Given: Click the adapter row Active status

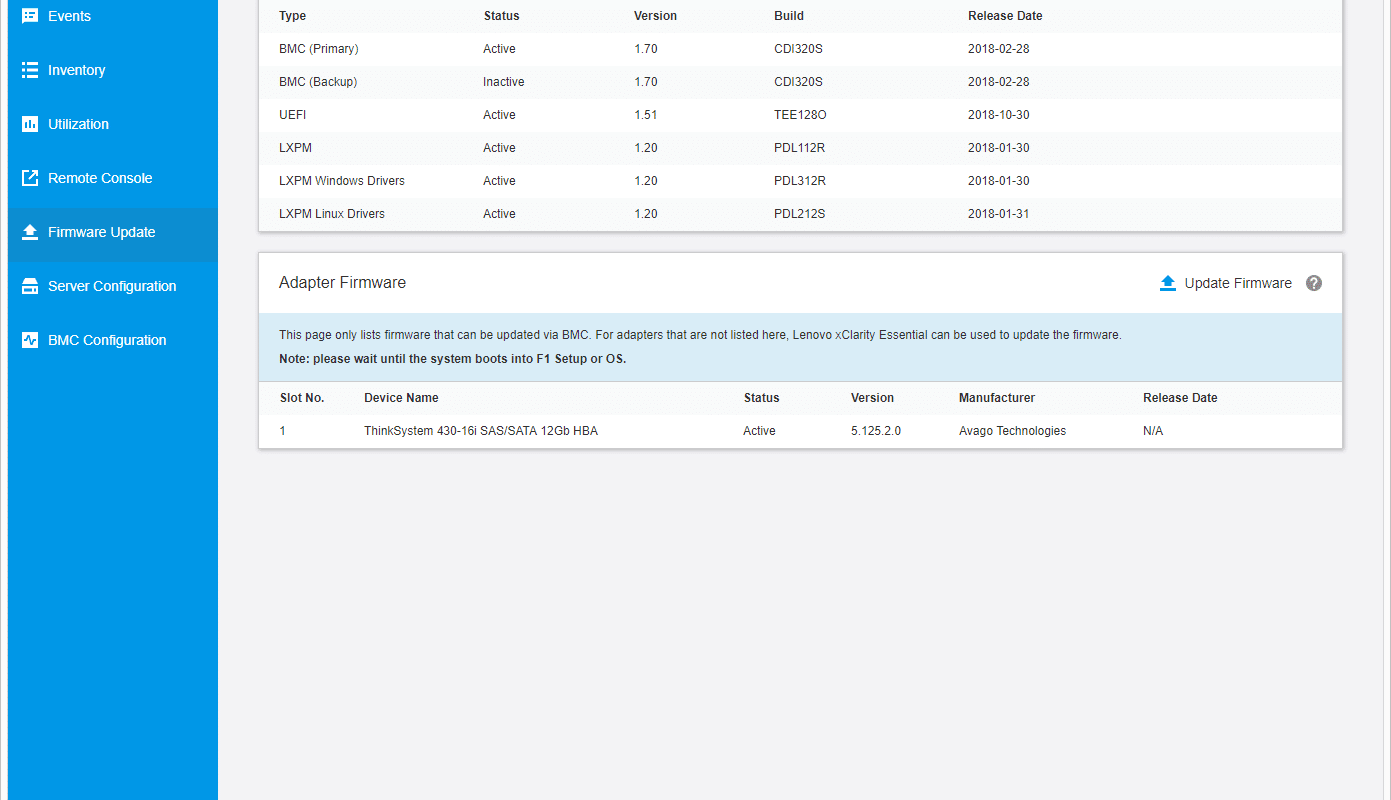Looking at the screenshot, I should point(759,431).
